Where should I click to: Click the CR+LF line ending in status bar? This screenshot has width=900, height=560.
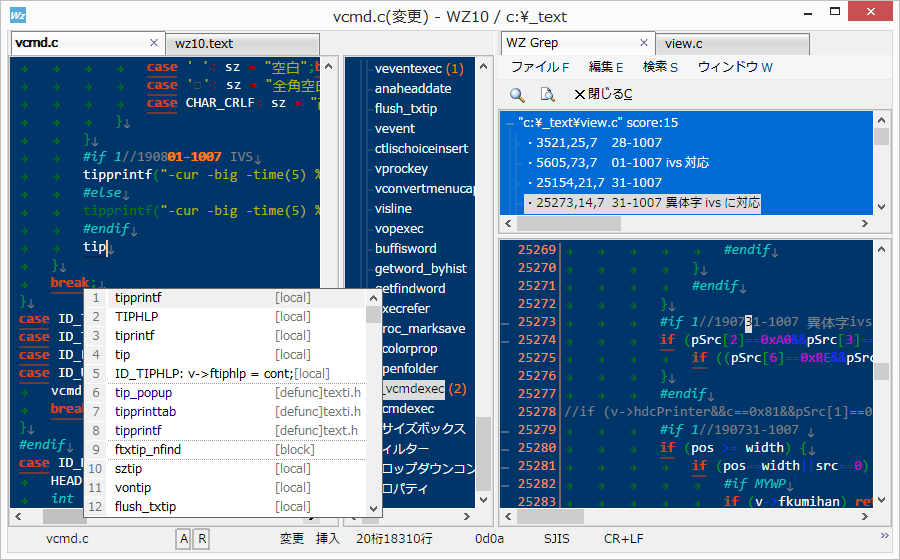623,539
